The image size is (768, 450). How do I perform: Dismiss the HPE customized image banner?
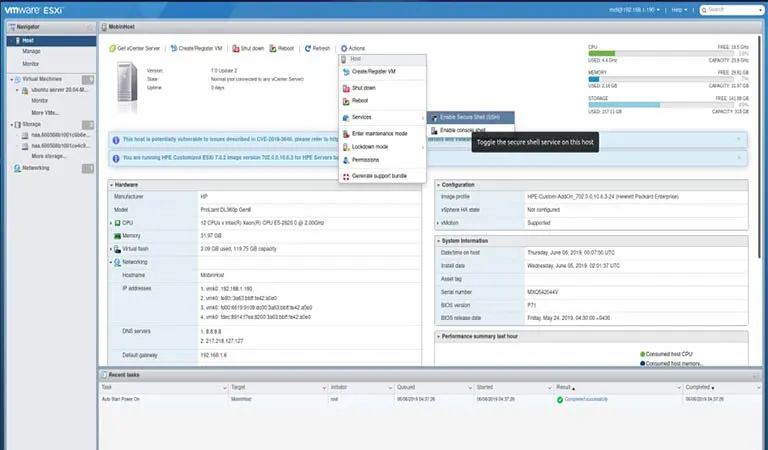click(x=739, y=158)
